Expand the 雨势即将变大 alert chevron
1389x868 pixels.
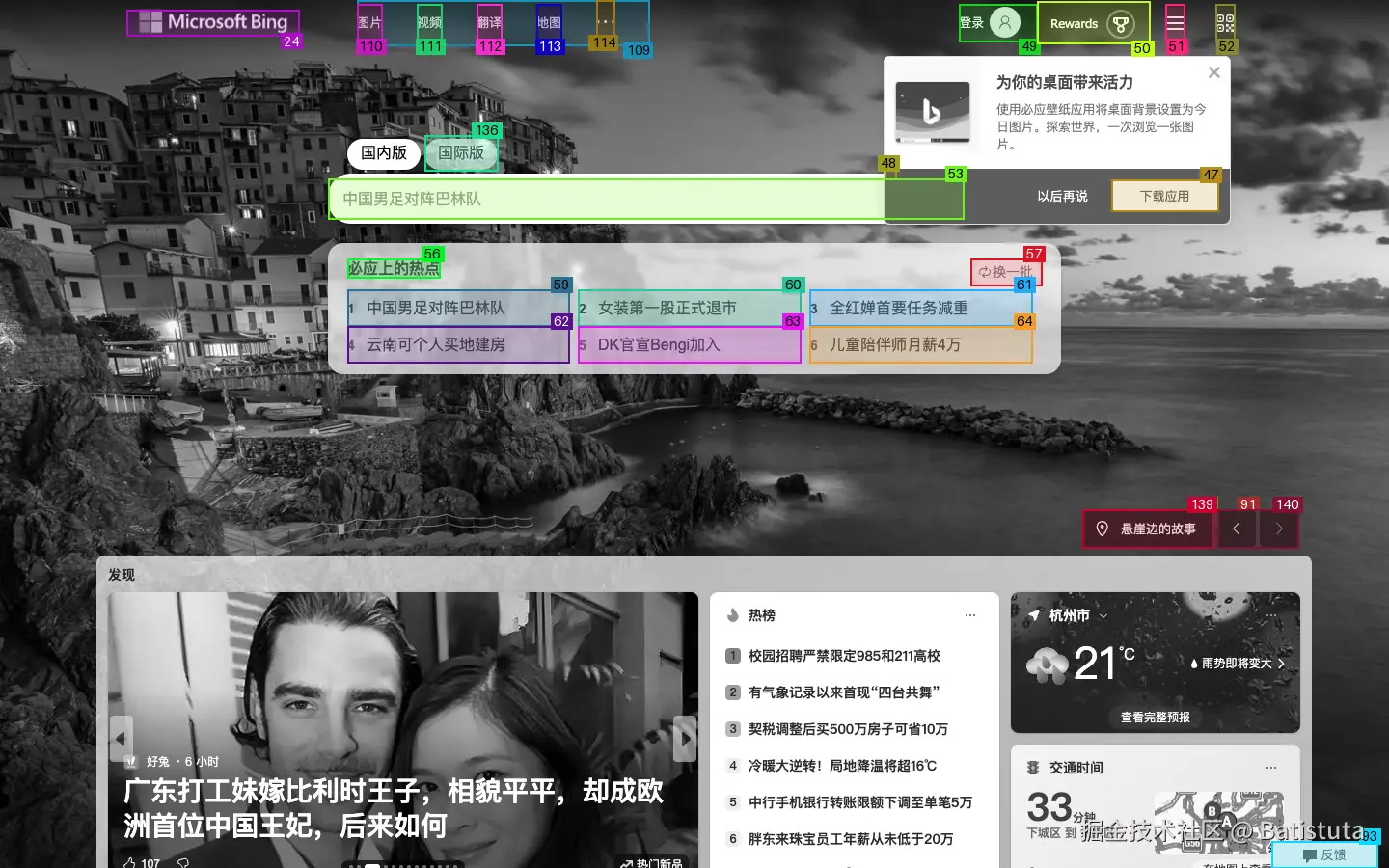(x=1281, y=664)
